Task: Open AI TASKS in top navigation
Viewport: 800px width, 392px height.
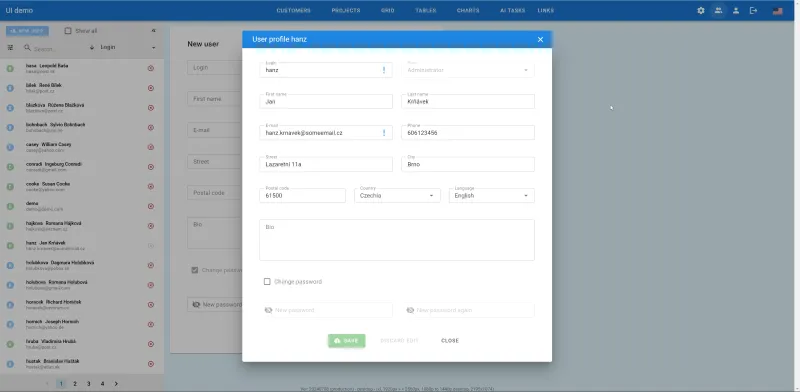Action: tap(513, 11)
